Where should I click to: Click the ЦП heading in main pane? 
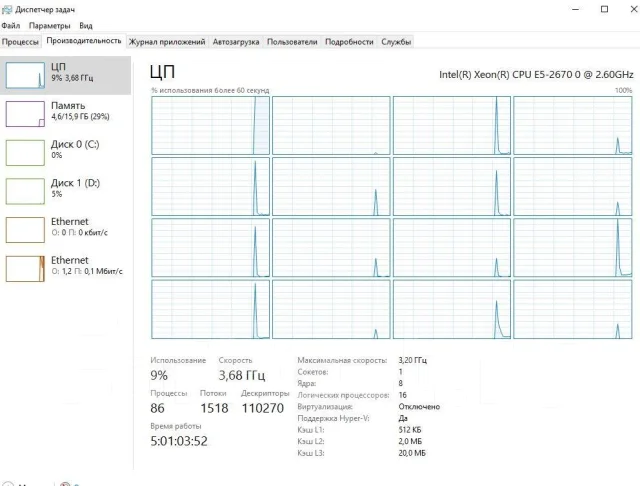[162, 72]
